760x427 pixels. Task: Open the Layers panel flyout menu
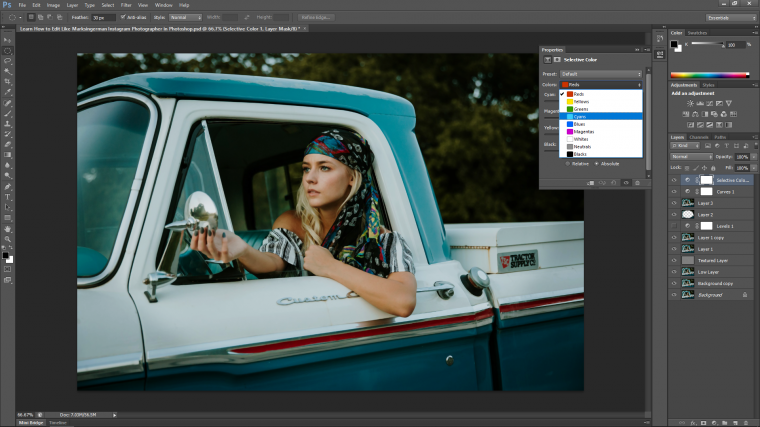click(755, 137)
